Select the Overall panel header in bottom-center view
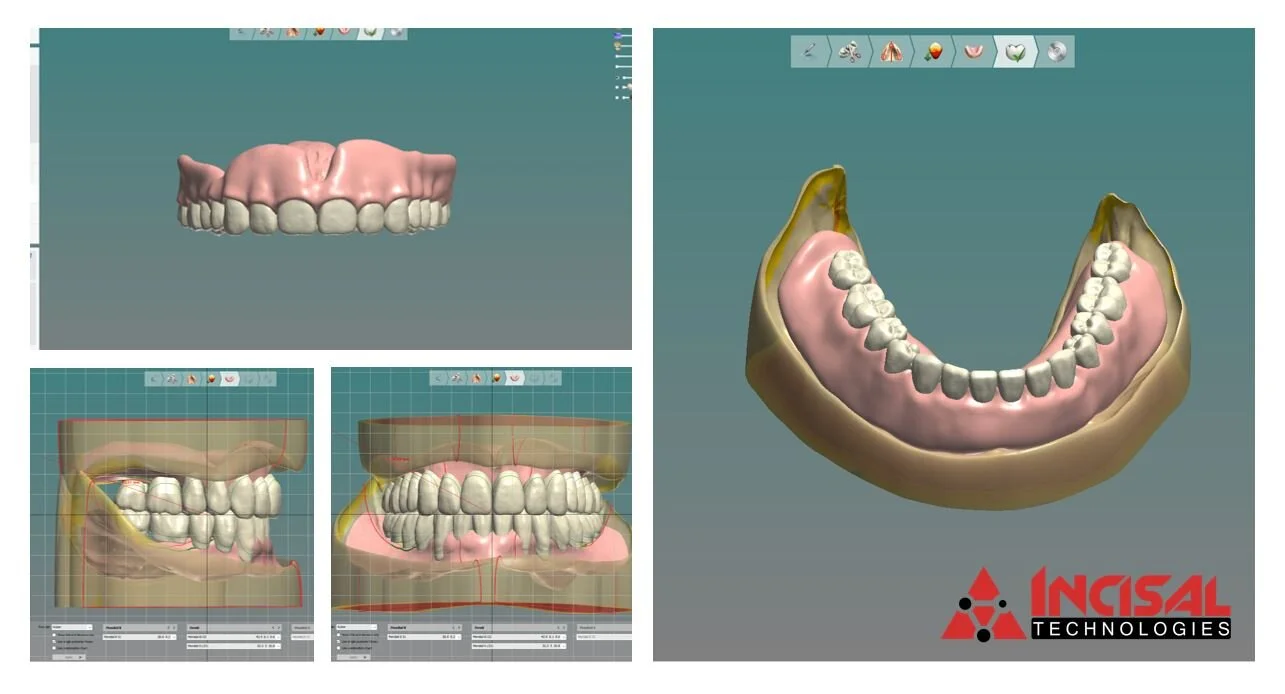The width and height of the screenshot is (1285, 694). 479,626
